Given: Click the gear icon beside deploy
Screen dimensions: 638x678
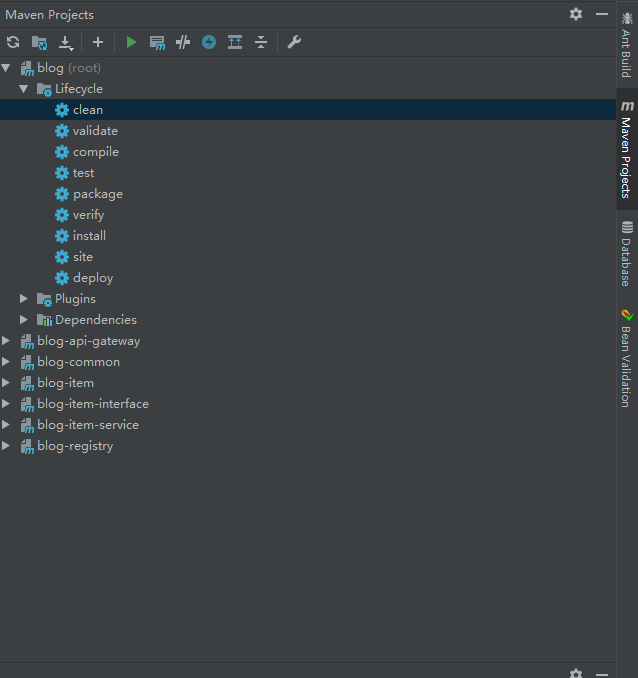Looking at the screenshot, I should pyautogui.click(x=62, y=278).
